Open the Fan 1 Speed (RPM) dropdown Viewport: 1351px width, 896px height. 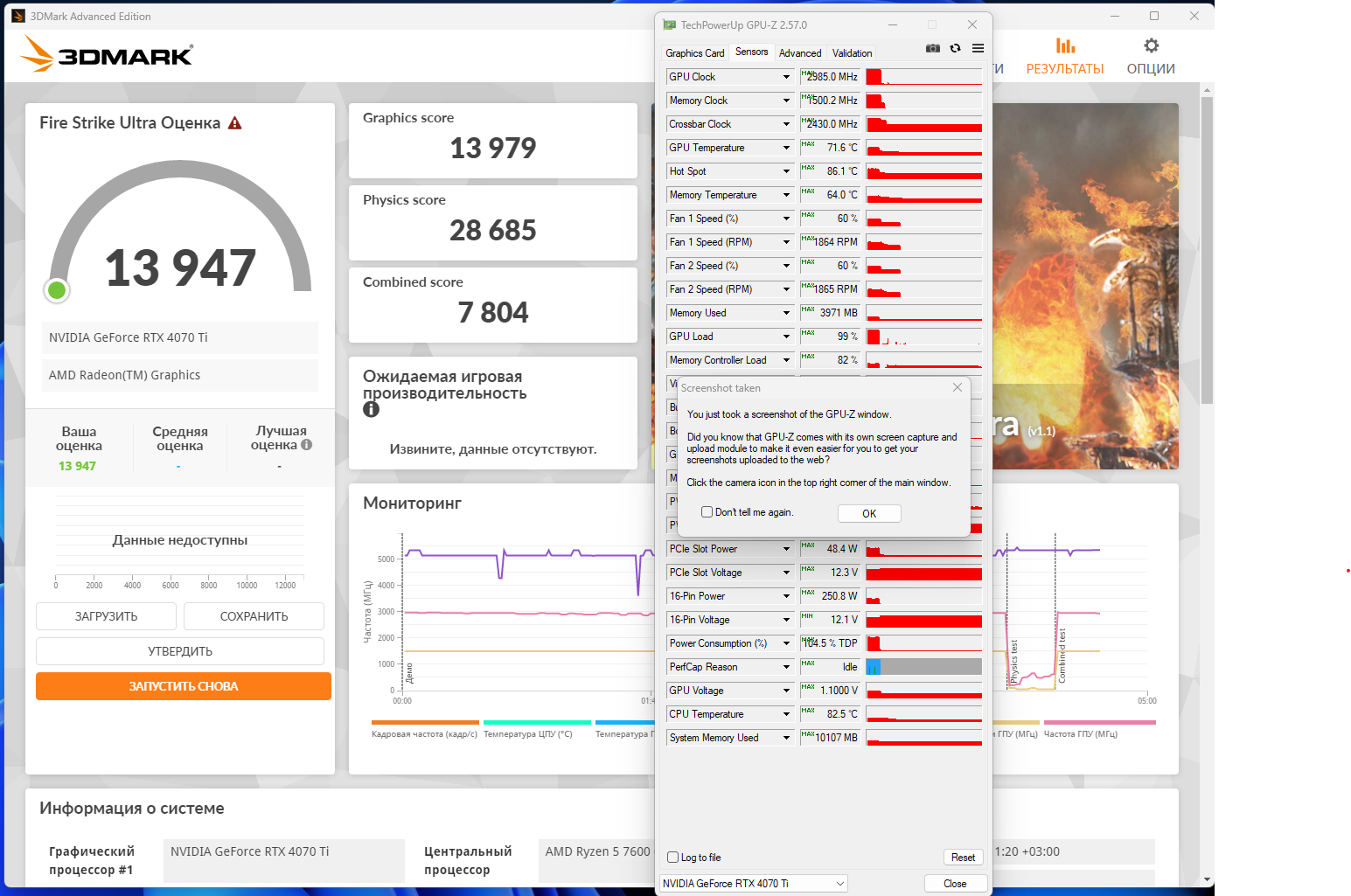coord(786,242)
